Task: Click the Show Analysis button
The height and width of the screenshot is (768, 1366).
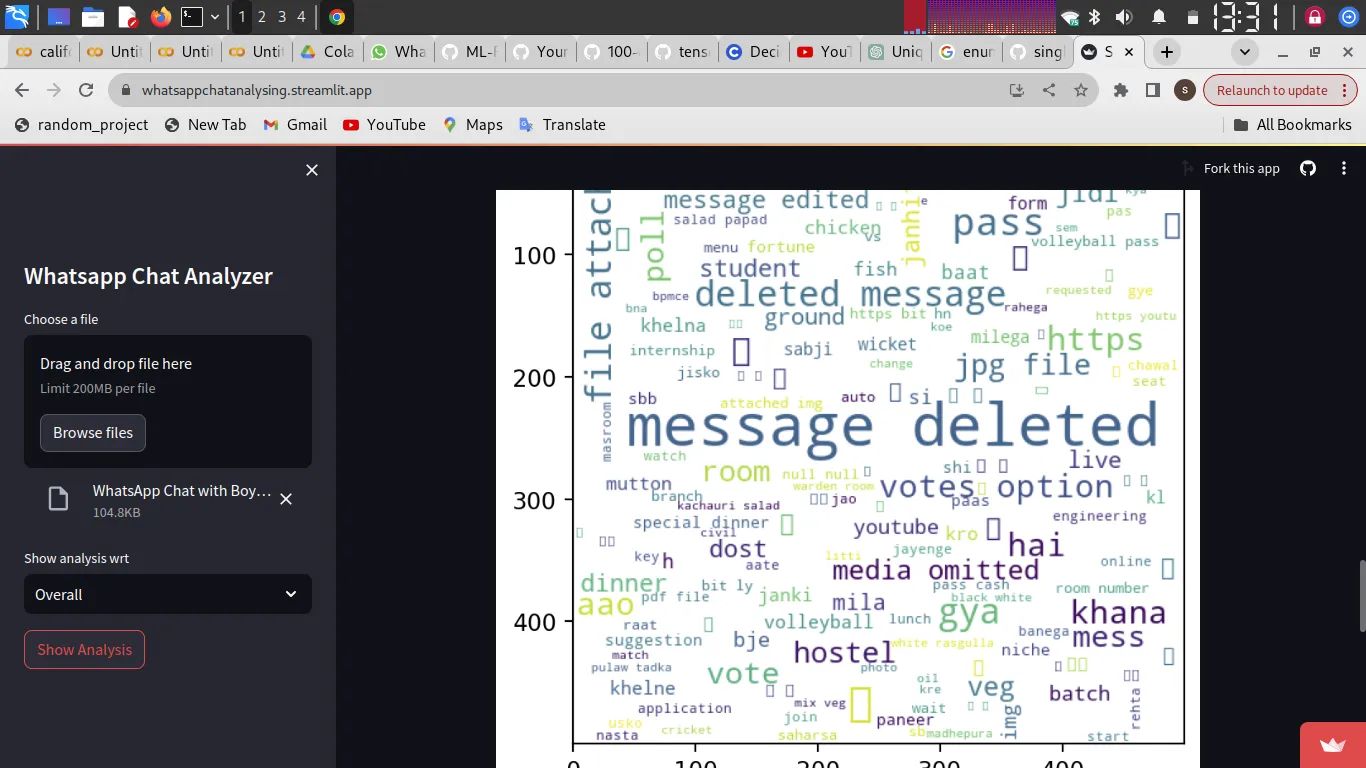Action: [x=84, y=649]
